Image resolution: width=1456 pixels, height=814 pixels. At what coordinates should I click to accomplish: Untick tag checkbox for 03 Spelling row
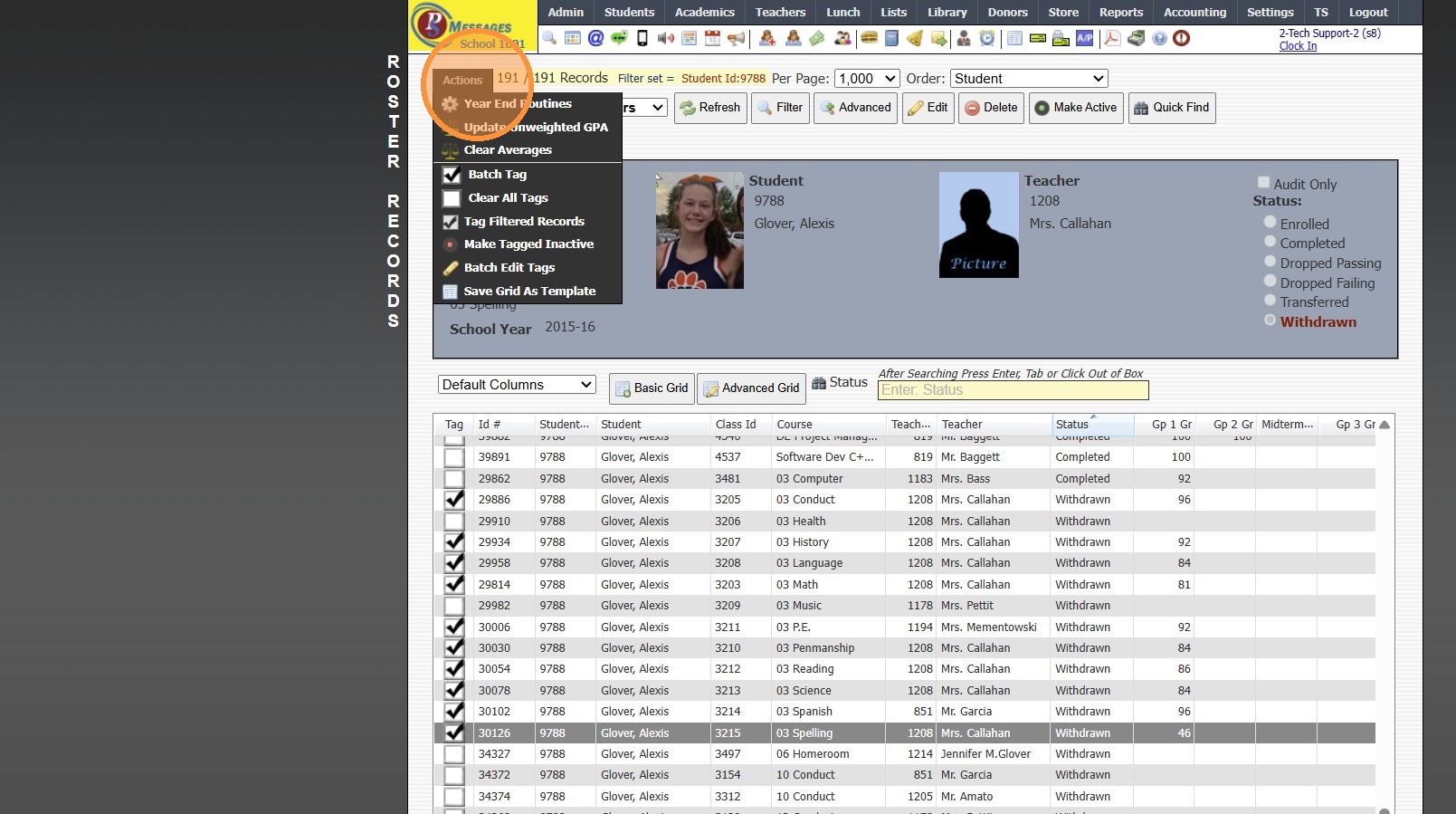(x=454, y=733)
